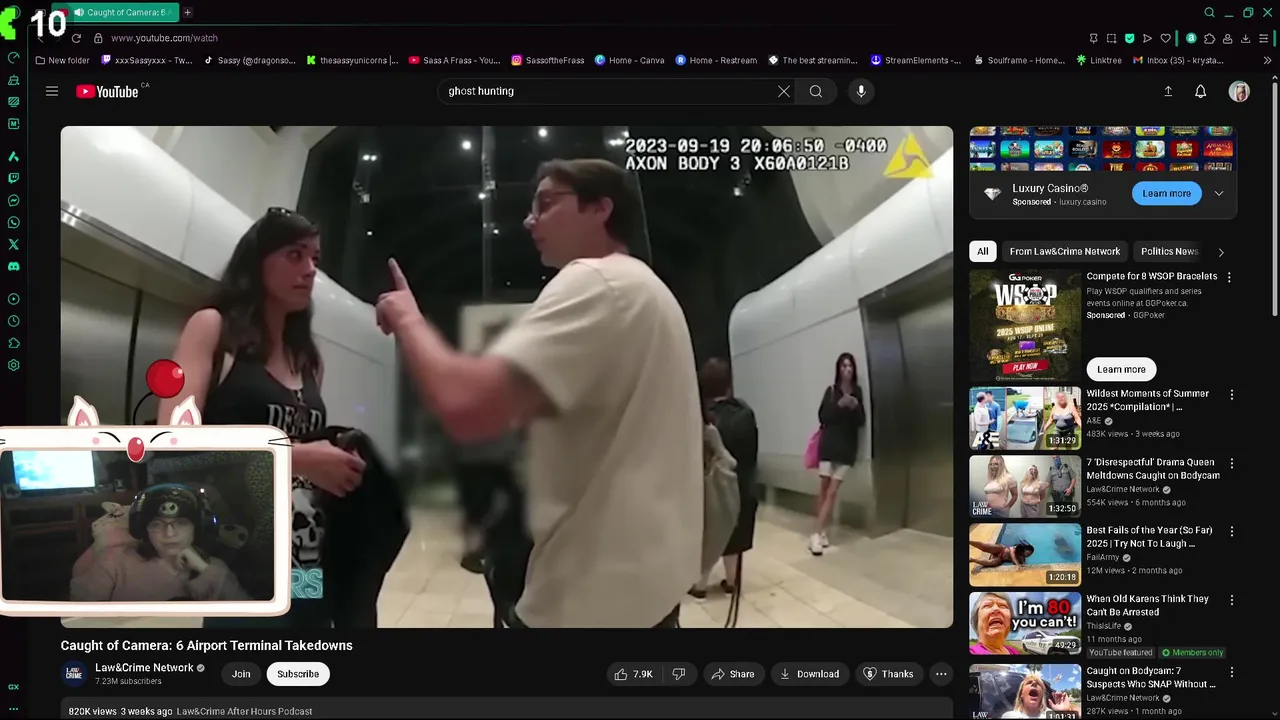1280x720 pixels.
Task: Open the GX Control speedometer icon
Action: [x=14, y=58]
